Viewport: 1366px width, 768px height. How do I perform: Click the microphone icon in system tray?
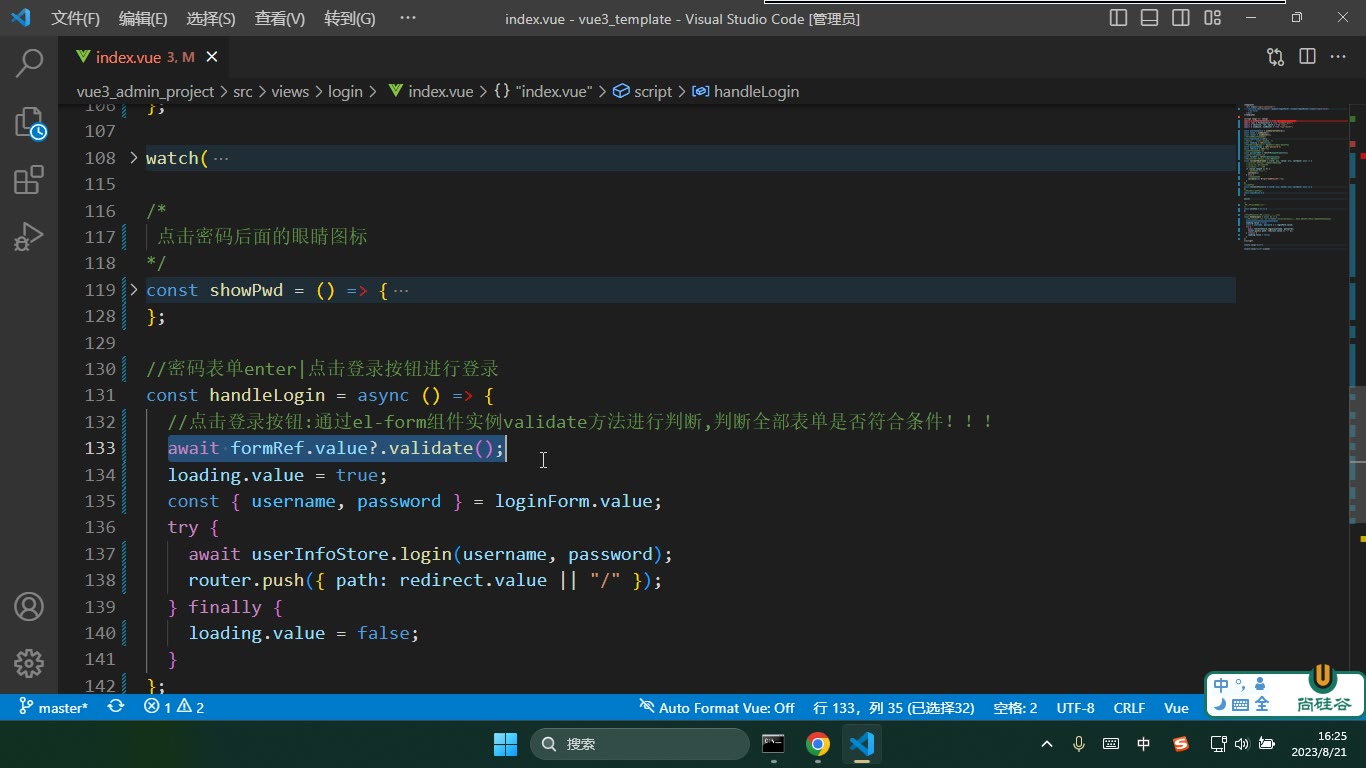pos(1079,744)
